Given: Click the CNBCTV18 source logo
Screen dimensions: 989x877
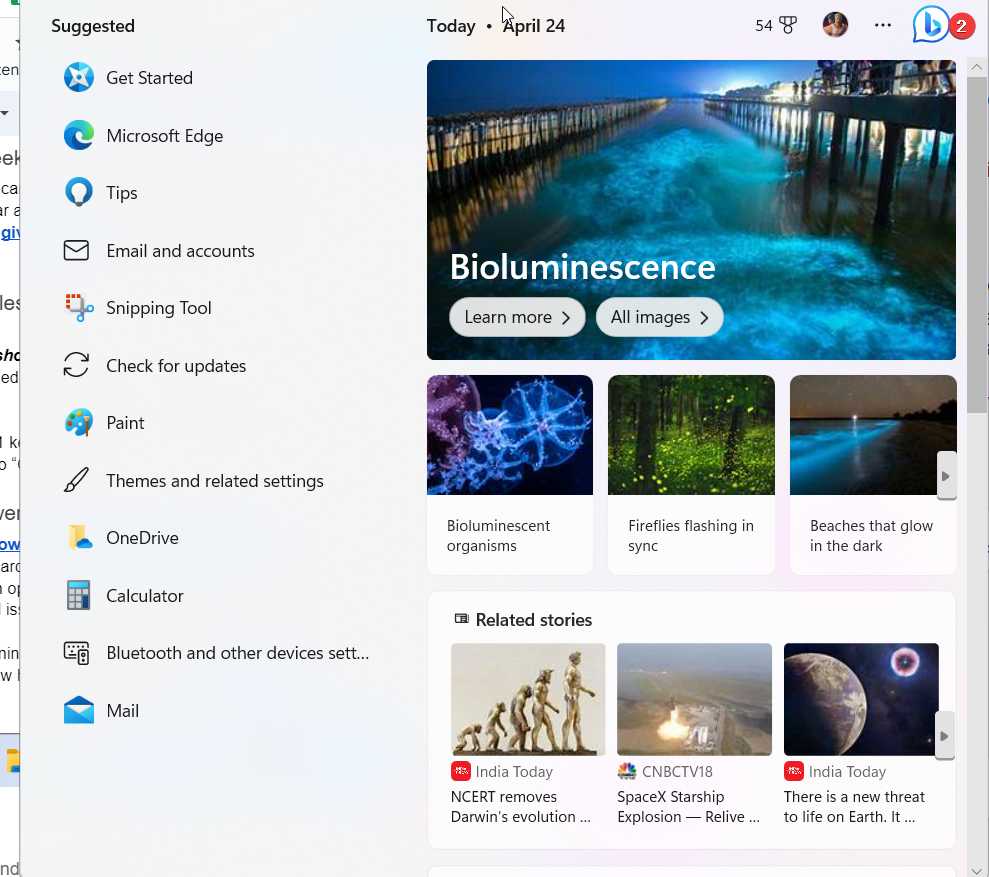Looking at the screenshot, I should click(627, 771).
